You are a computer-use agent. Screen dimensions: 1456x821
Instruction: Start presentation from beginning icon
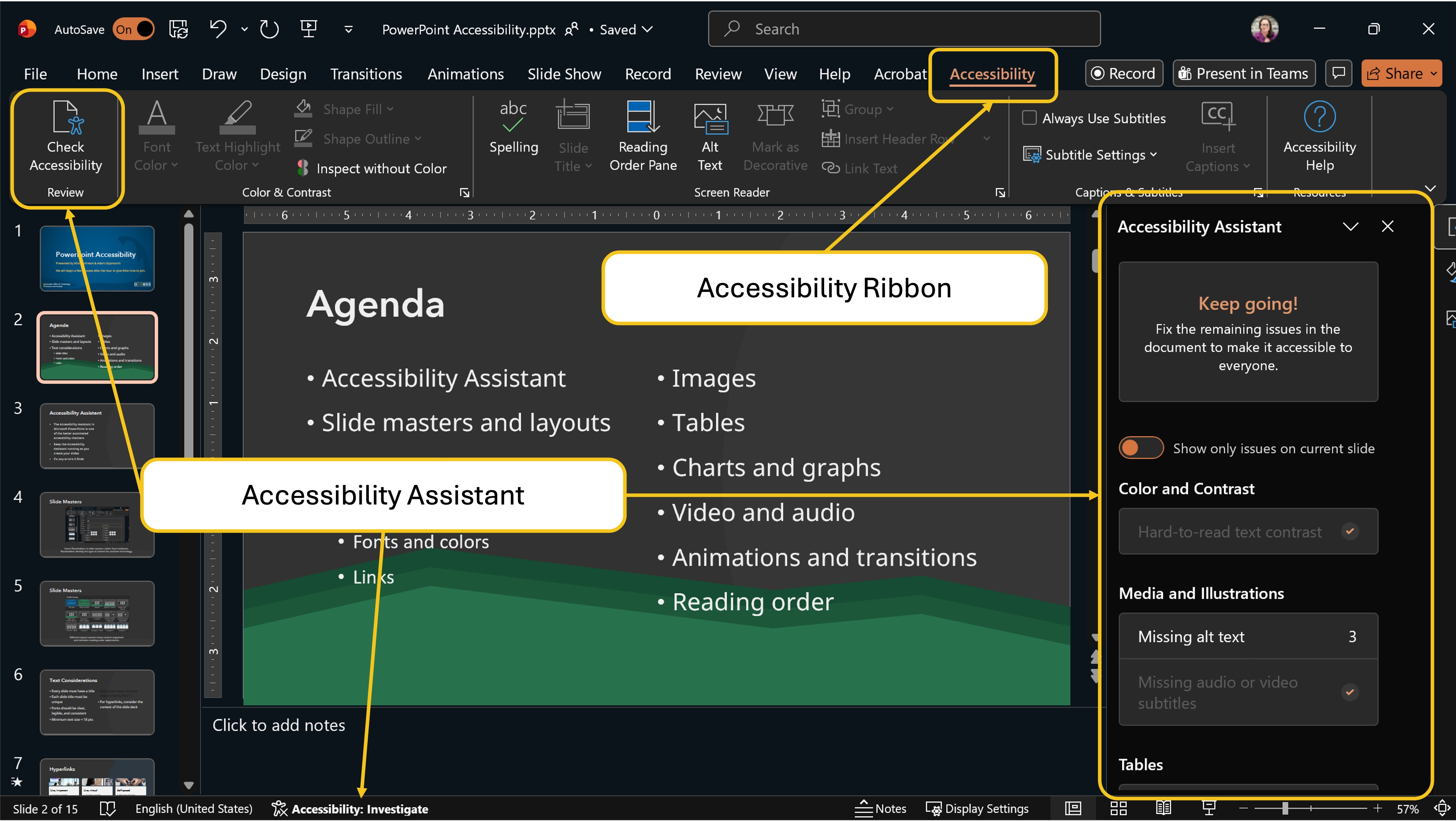[x=309, y=29]
